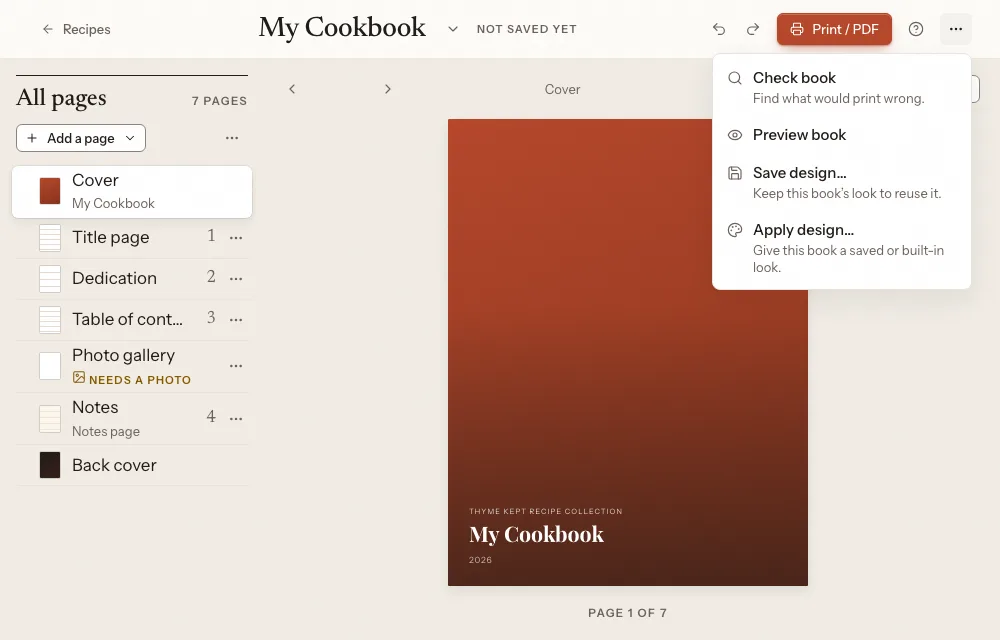Open Notes row options ellipsis
This screenshot has height=640, width=1000.
(236, 419)
